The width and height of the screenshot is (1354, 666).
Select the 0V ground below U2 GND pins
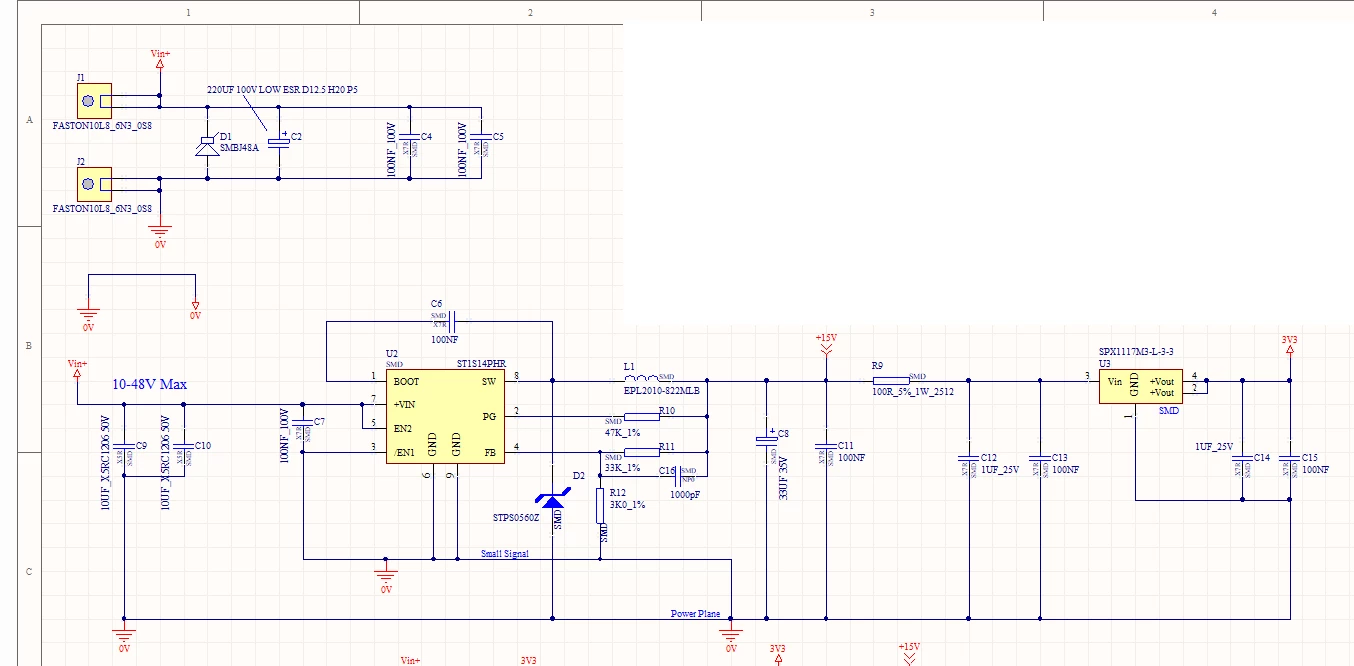coord(386,578)
